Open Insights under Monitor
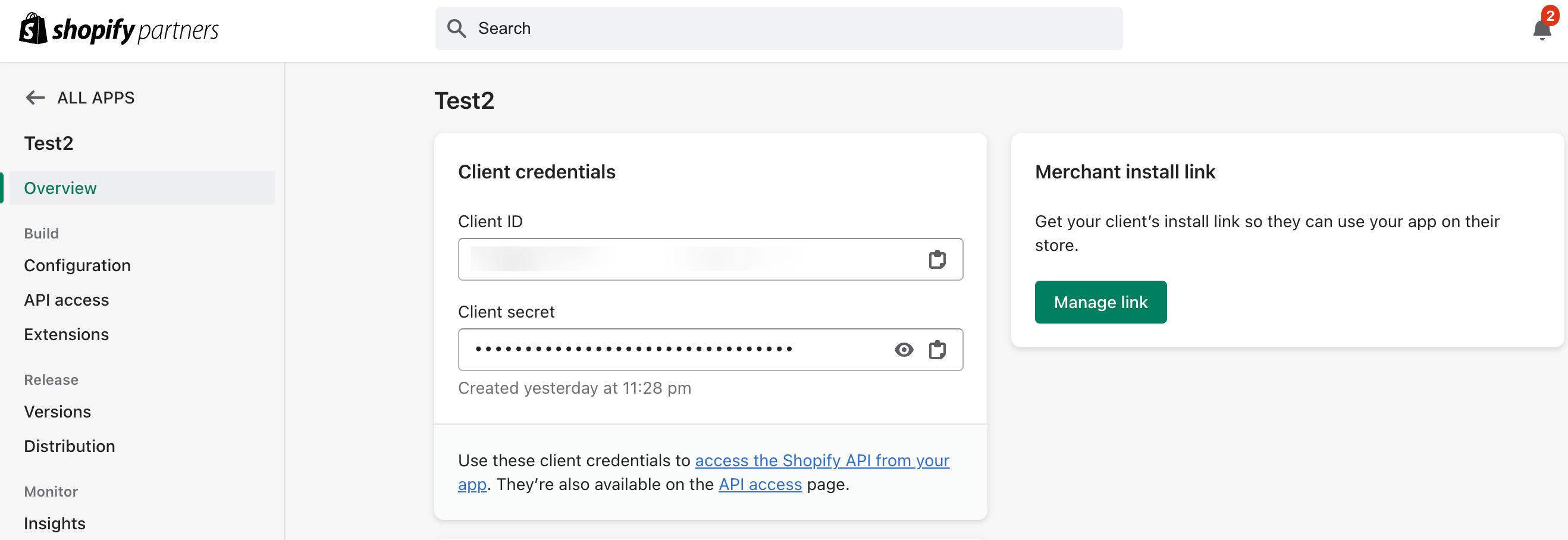 pyautogui.click(x=55, y=523)
